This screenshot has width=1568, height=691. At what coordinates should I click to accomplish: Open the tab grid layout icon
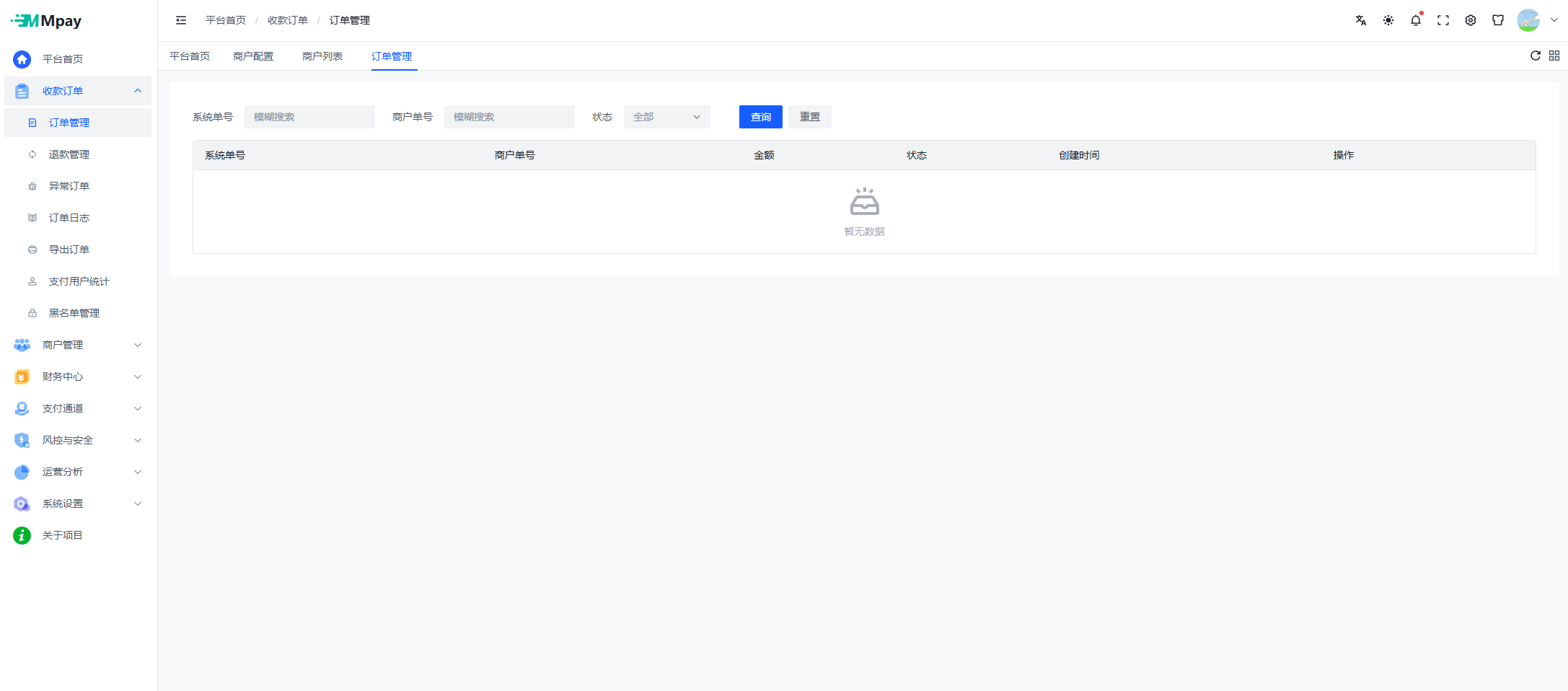(x=1554, y=56)
